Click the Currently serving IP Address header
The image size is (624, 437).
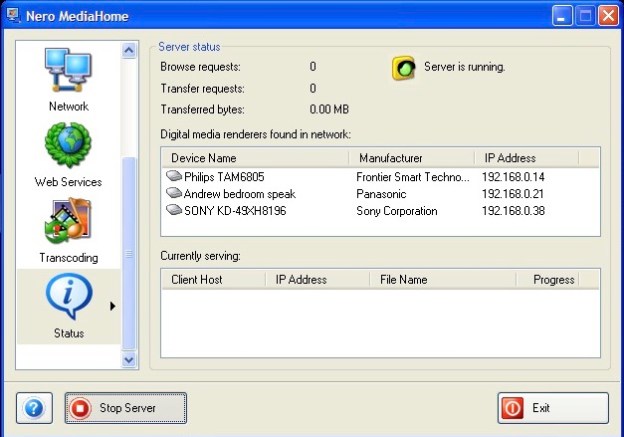318,279
